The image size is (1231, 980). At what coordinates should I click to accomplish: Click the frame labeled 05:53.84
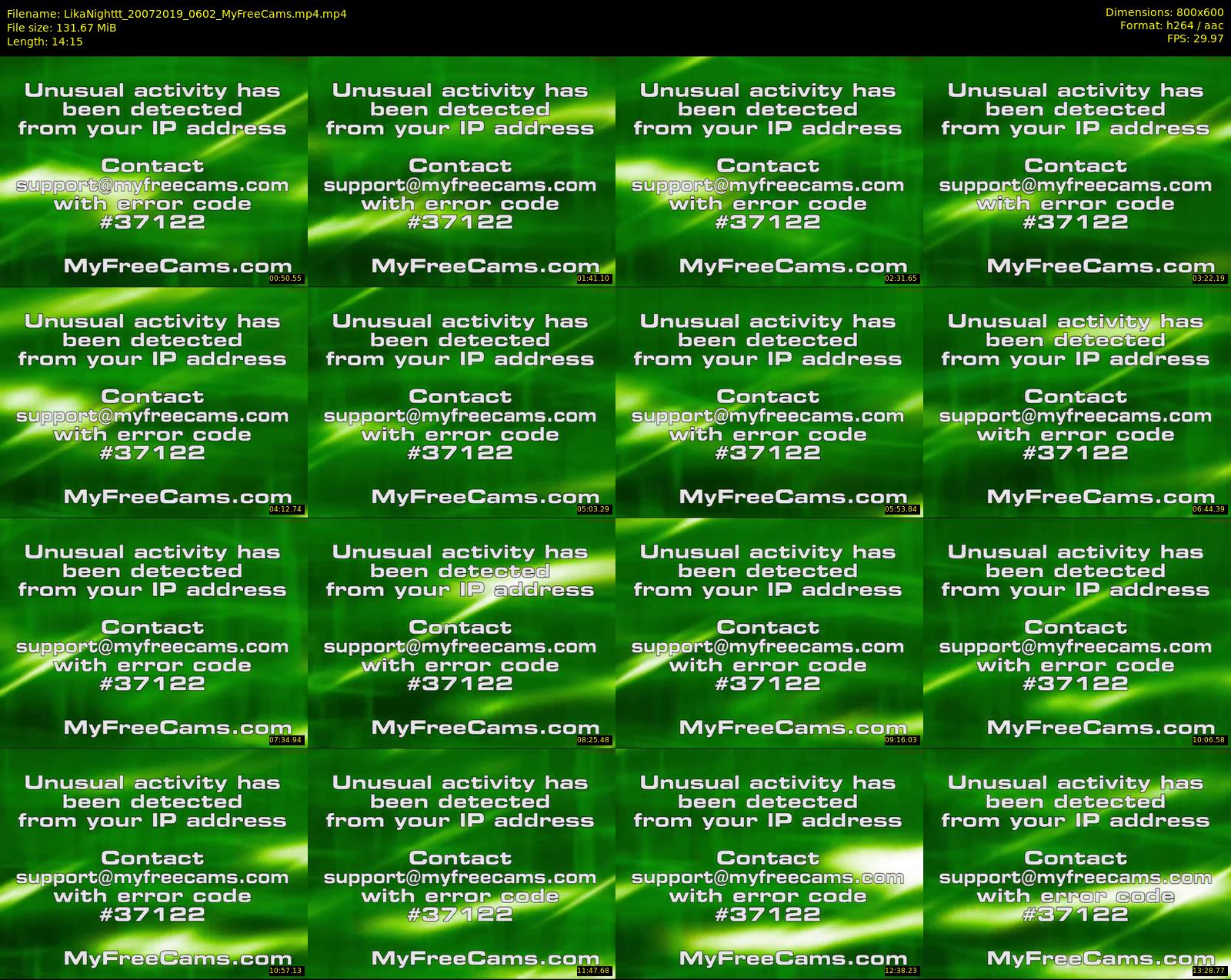769,402
